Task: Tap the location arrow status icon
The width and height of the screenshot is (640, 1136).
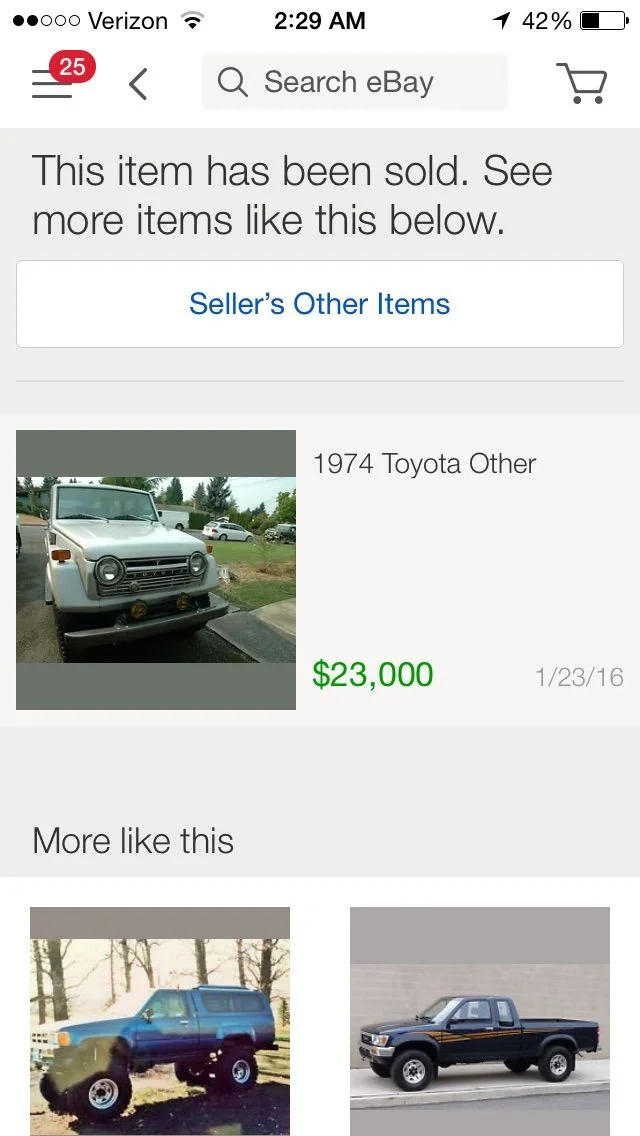Action: [501, 21]
